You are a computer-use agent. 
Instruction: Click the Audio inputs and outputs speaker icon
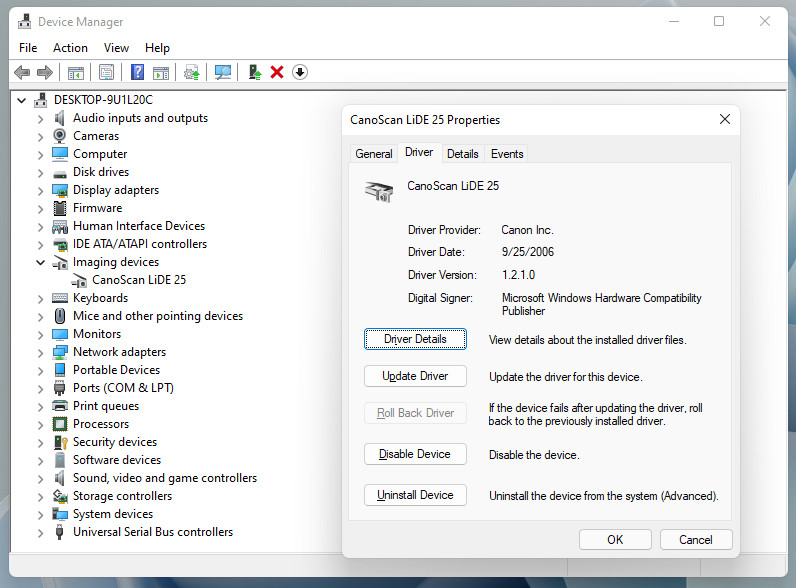click(59, 118)
